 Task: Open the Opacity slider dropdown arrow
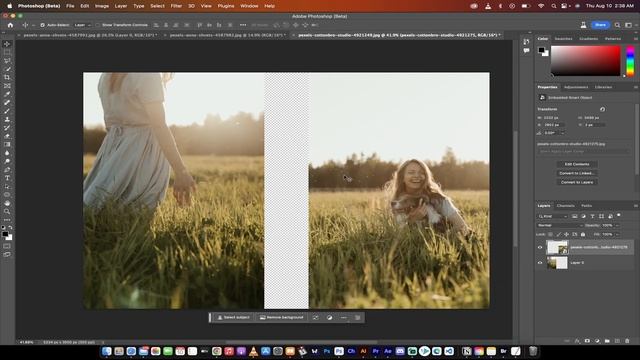coord(617,225)
